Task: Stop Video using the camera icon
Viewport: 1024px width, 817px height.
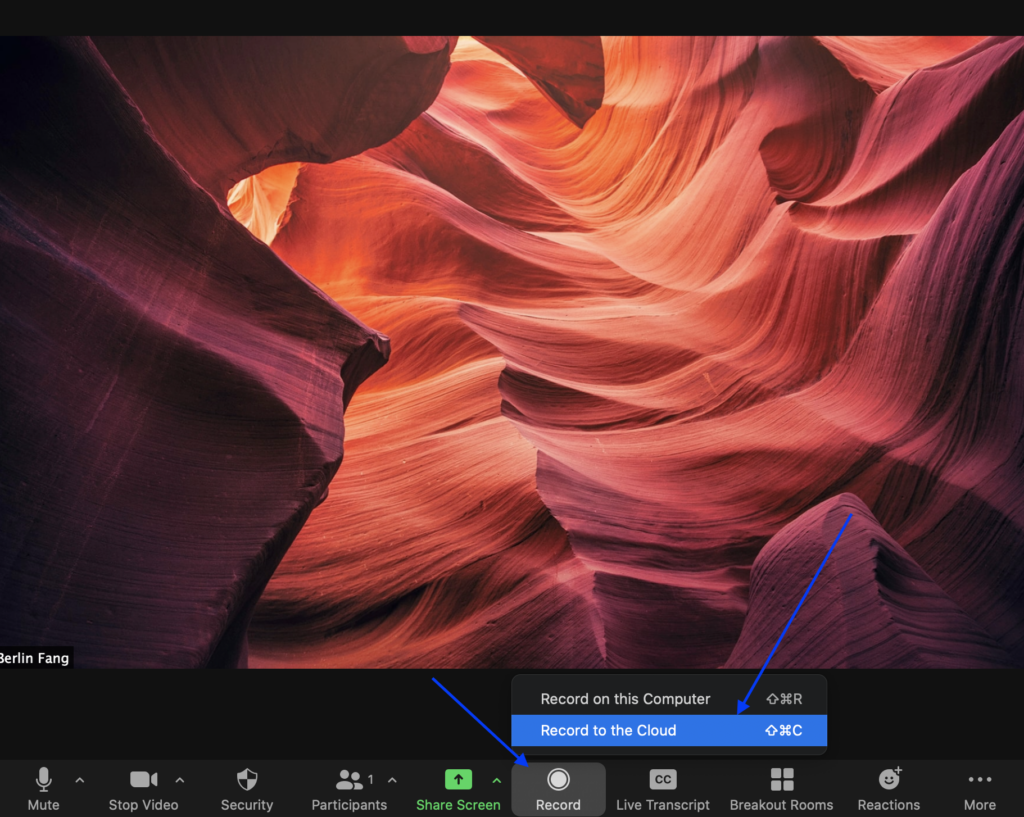Action: pos(143,780)
